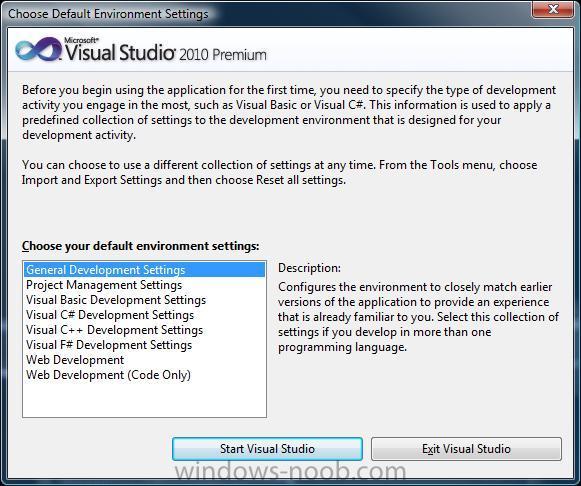This screenshot has width=581, height=486.
Task: Click the Description label heading
Action: 309,268
